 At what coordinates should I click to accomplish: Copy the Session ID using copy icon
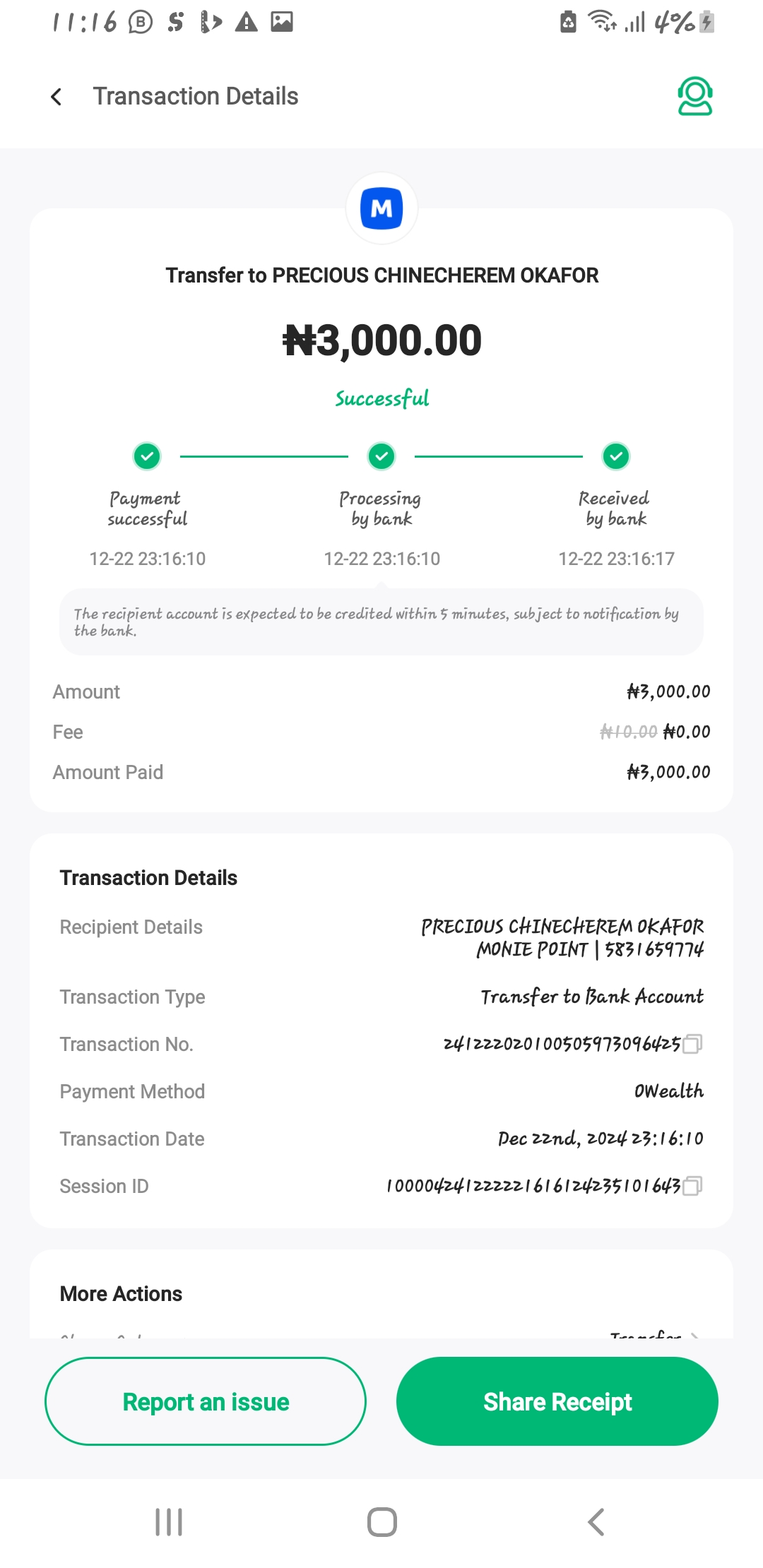tap(693, 1186)
